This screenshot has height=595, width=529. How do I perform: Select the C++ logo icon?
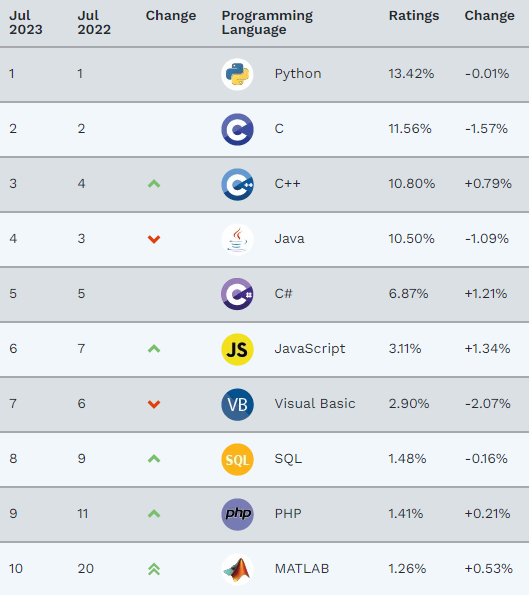click(237, 184)
